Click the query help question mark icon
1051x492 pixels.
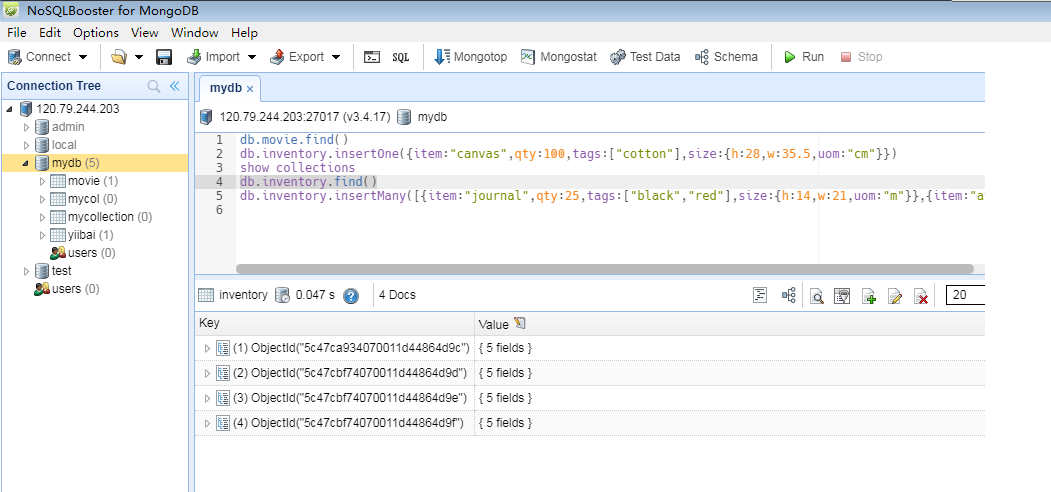tap(351, 296)
